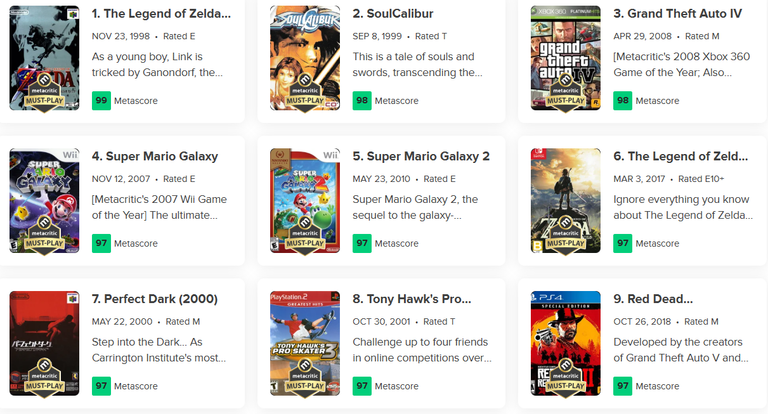Open the "2. SoulCalibur" title link
The image size is (768, 414).
(393, 14)
